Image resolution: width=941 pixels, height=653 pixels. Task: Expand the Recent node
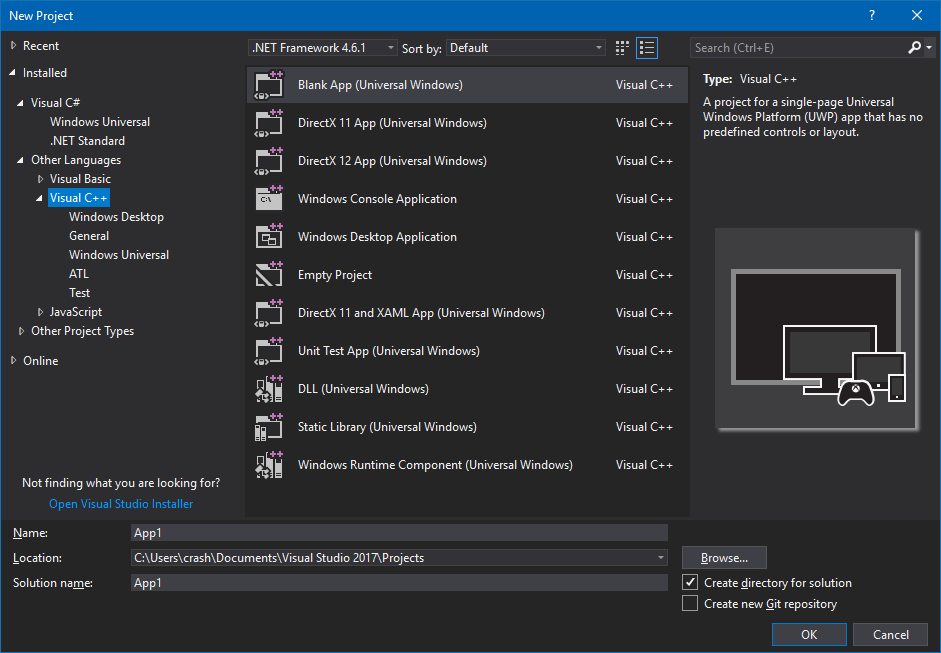(13, 46)
